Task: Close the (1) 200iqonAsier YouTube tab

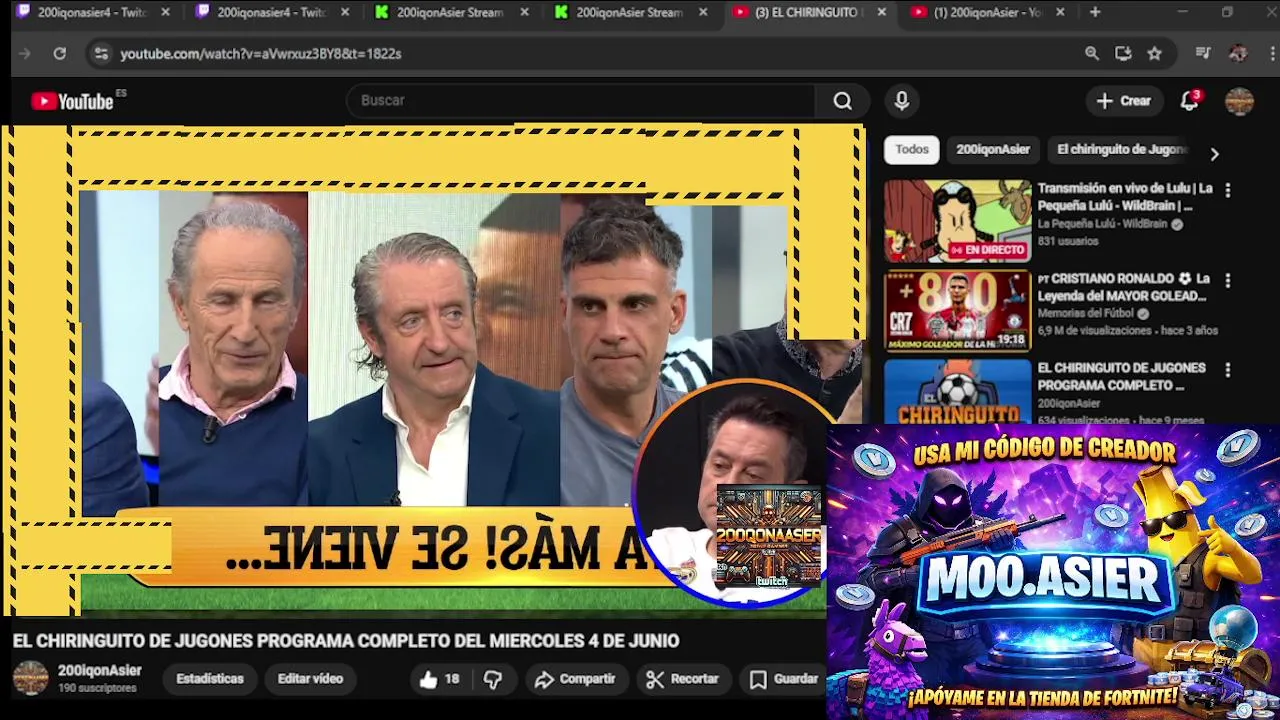Action: tap(1060, 12)
